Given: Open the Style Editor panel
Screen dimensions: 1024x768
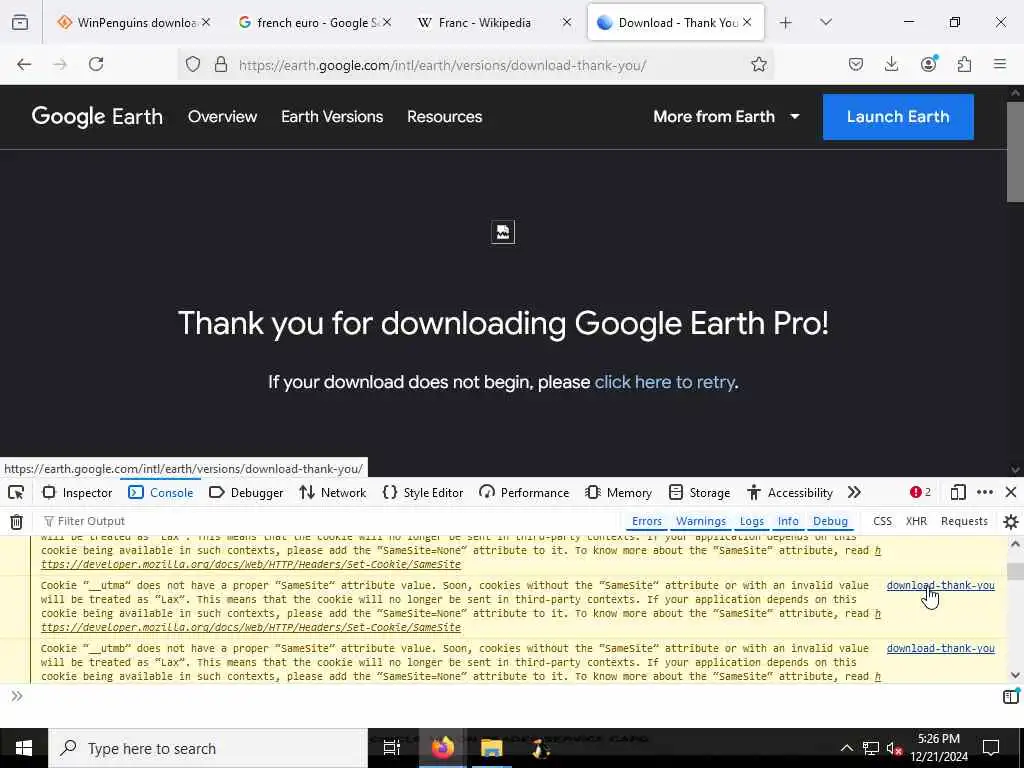Looking at the screenshot, I should [423, 492].
